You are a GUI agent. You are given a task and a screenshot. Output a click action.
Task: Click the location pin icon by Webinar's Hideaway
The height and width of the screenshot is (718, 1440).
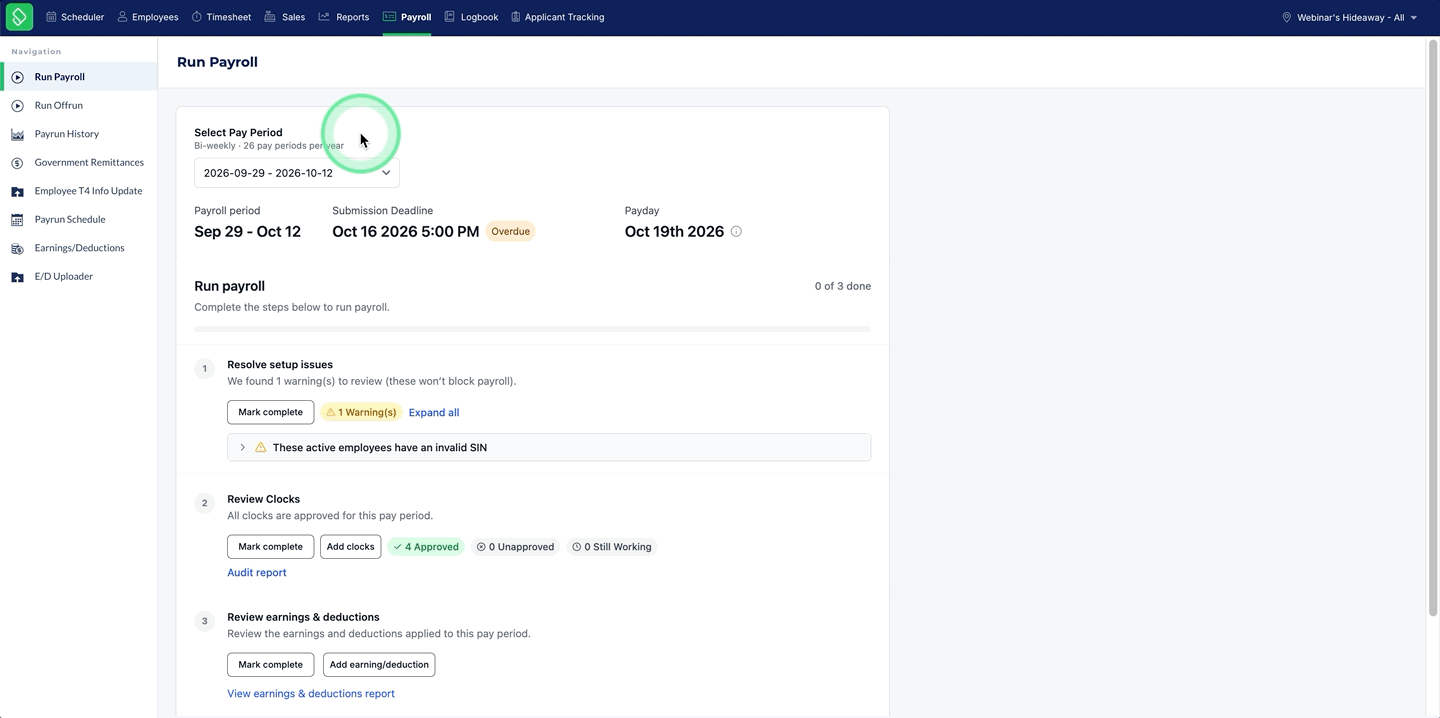point(1286,17)
